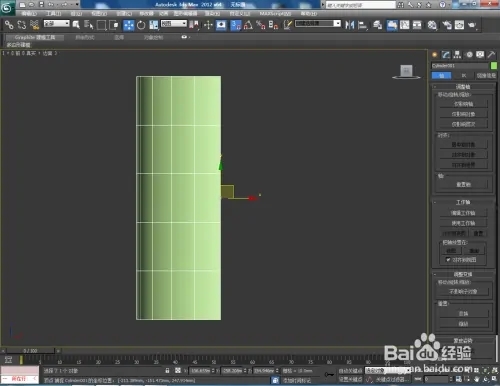The height and width of the screenshot is (386, 500).
Task: Expand the bottom rollout under 调整变换
Action: click(x=463, y=340)
